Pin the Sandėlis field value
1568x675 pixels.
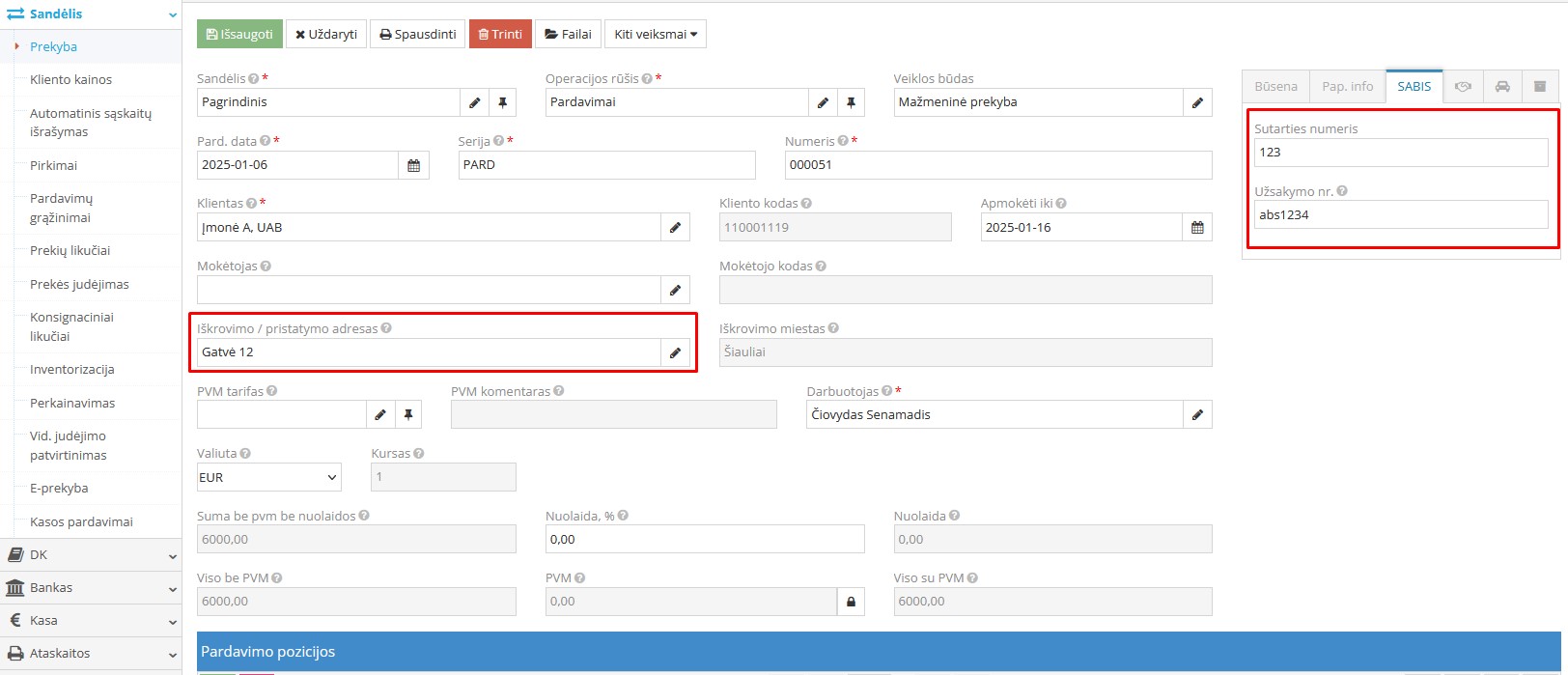pyautogui.click(x=502, y=102)
